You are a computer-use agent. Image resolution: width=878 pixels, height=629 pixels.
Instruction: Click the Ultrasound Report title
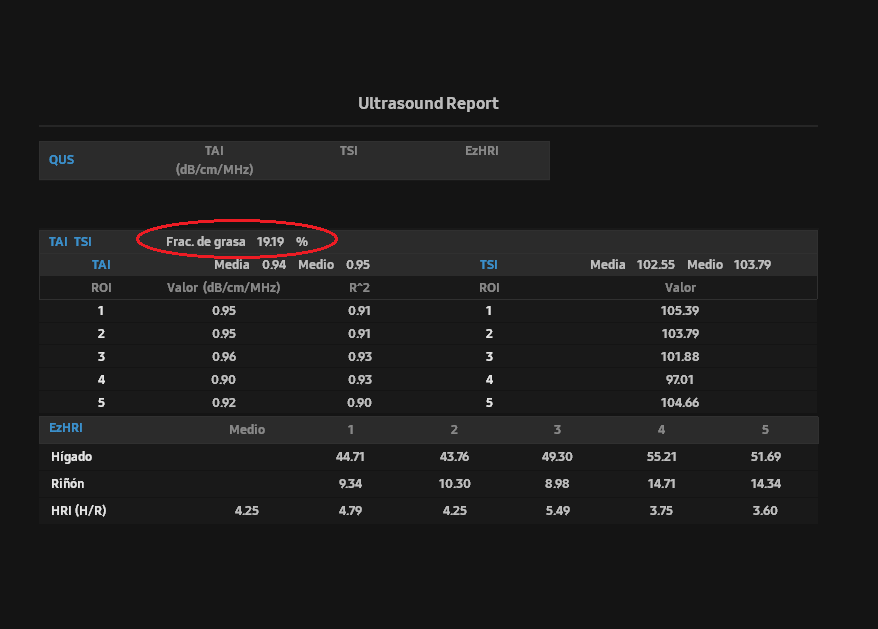(428, 104)
